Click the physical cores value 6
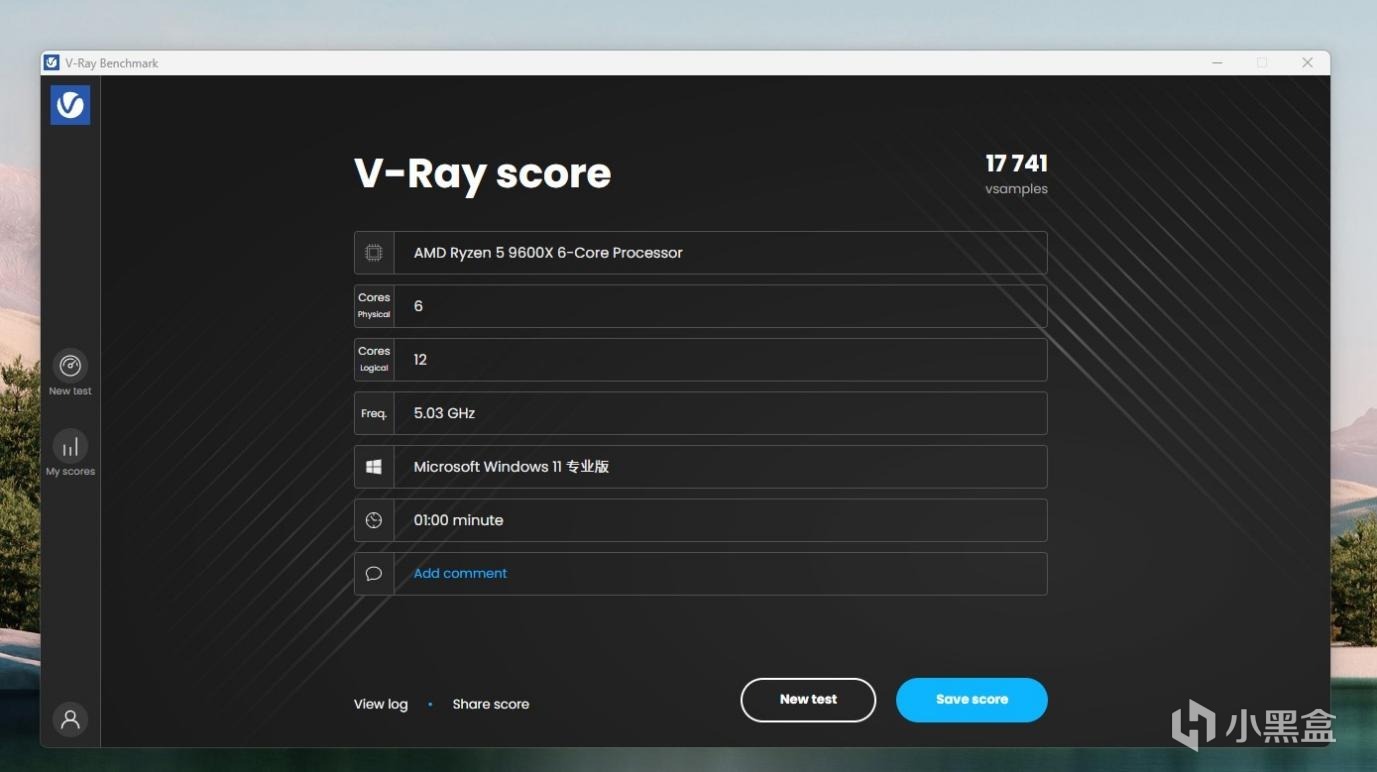1377x772 pixels. pos(418,306)
